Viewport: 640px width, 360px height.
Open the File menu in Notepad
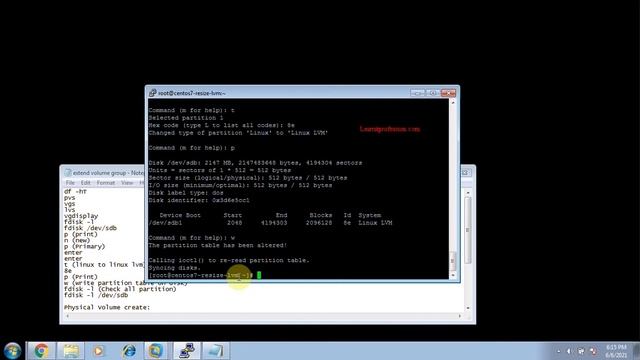point(70,183)
